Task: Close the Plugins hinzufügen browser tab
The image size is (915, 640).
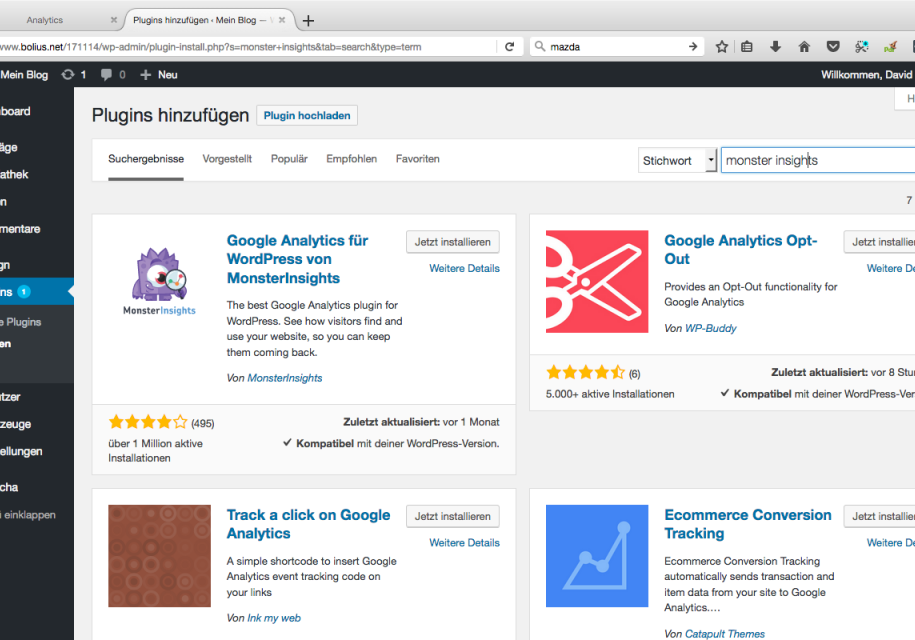Action: click(282, 20)
